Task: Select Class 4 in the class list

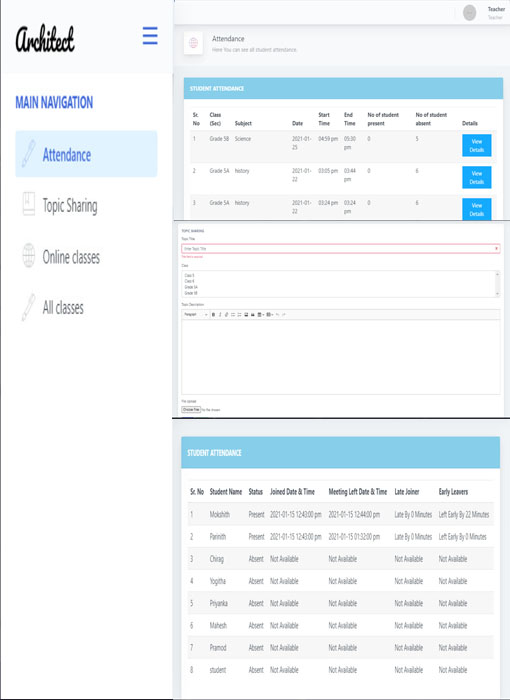Action: [x=189, y=281]
